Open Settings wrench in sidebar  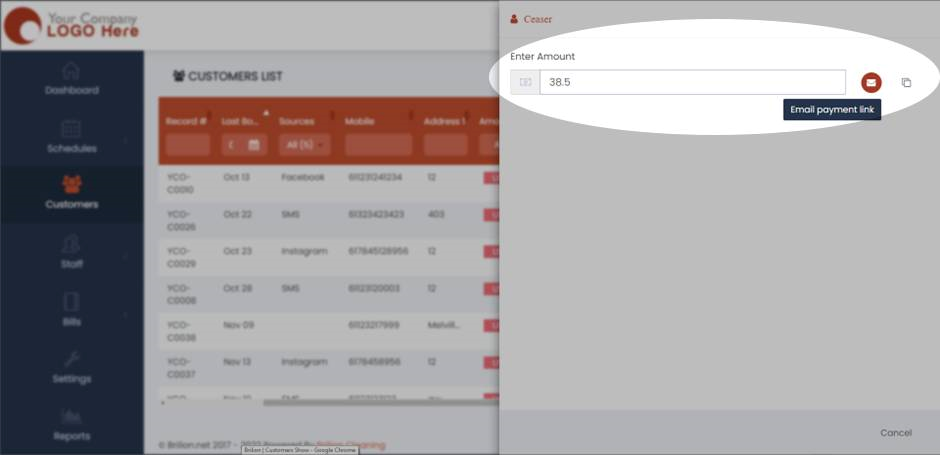tap(71, 367)
